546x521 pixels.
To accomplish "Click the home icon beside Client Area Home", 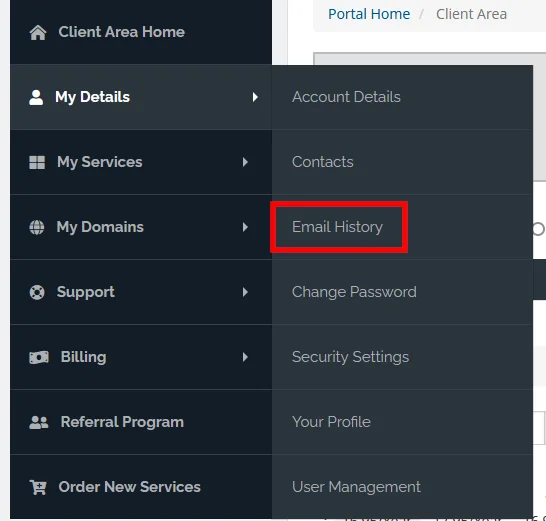I will tap(38, 32).
